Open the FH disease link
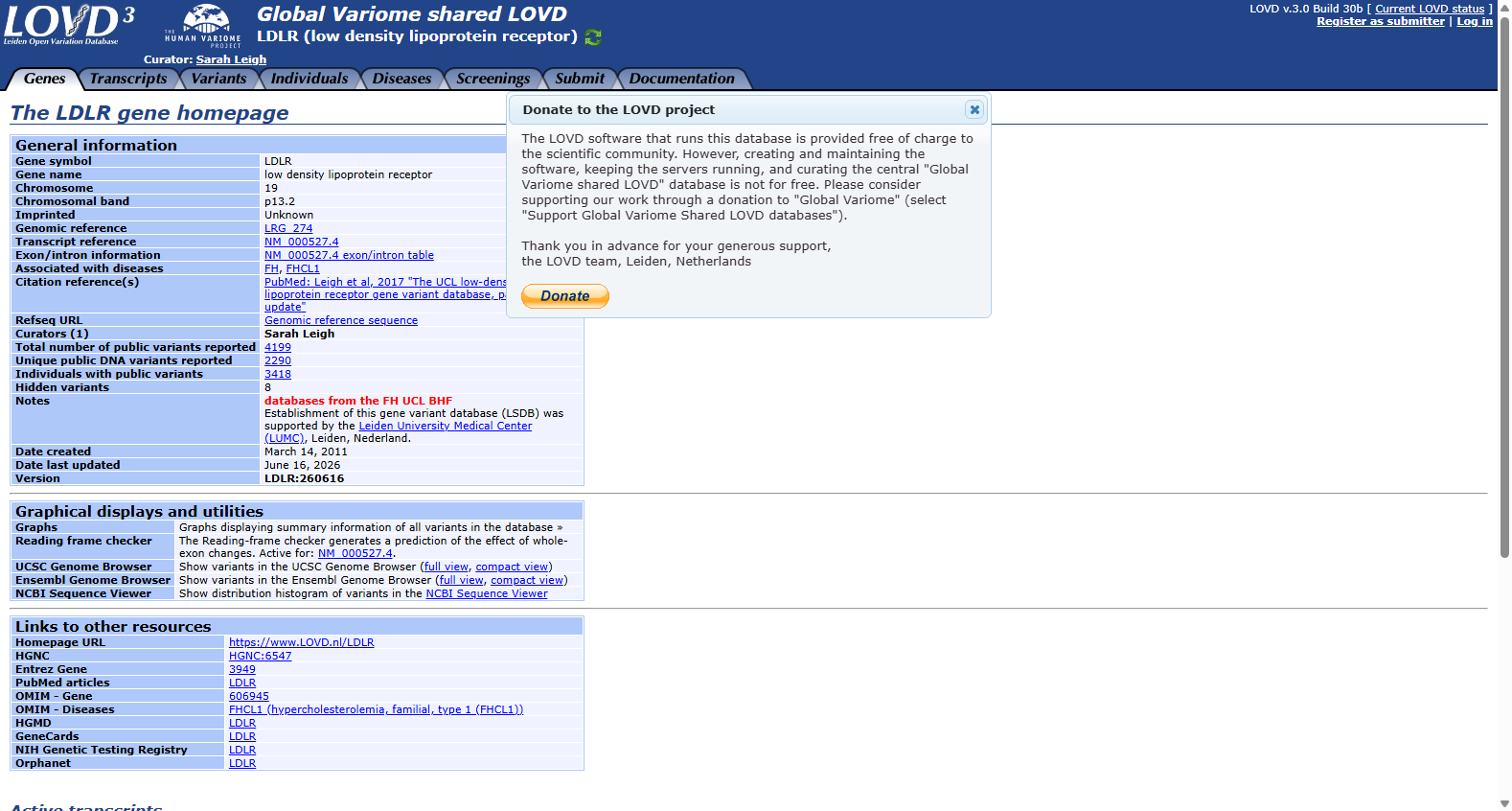The width and height of the screenshot is (1512, 811). pos(271,268)
